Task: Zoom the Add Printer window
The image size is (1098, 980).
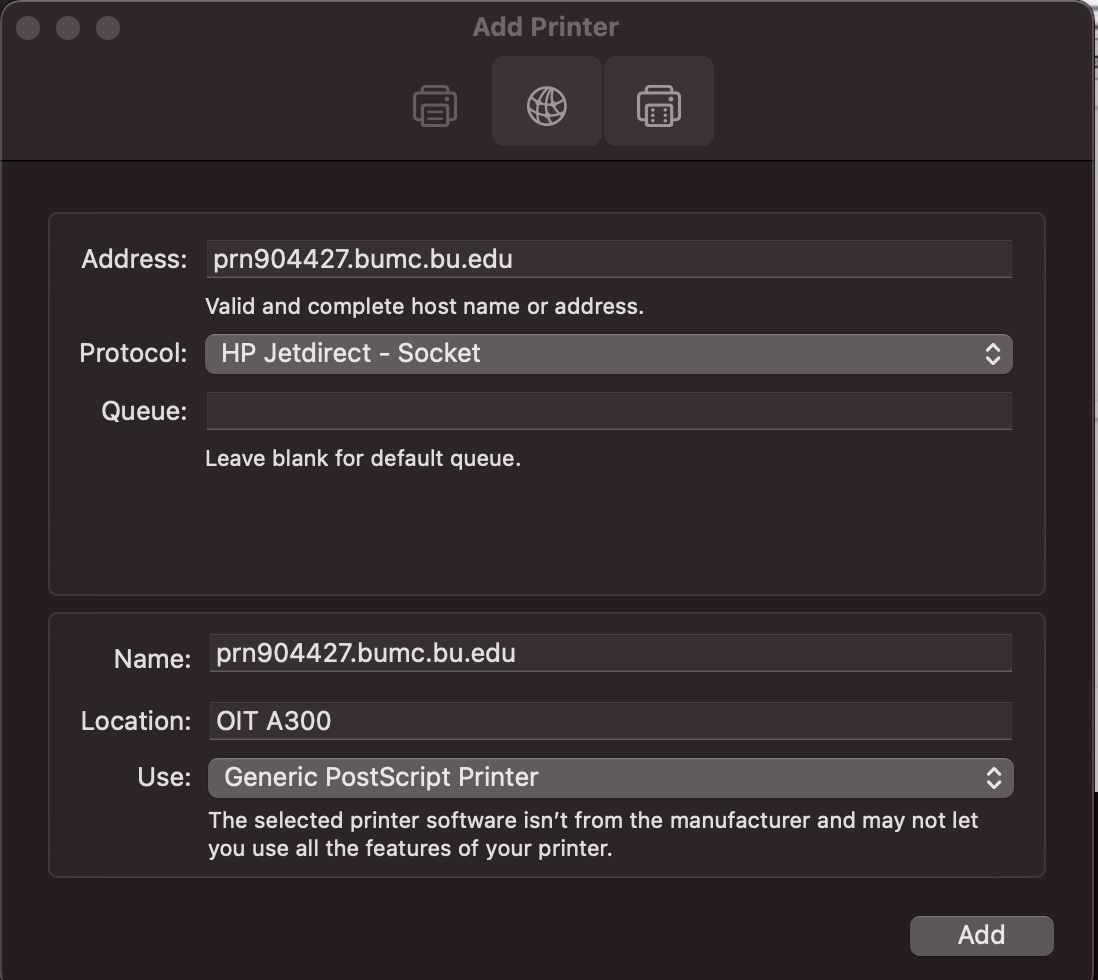Action: point(108,28)
